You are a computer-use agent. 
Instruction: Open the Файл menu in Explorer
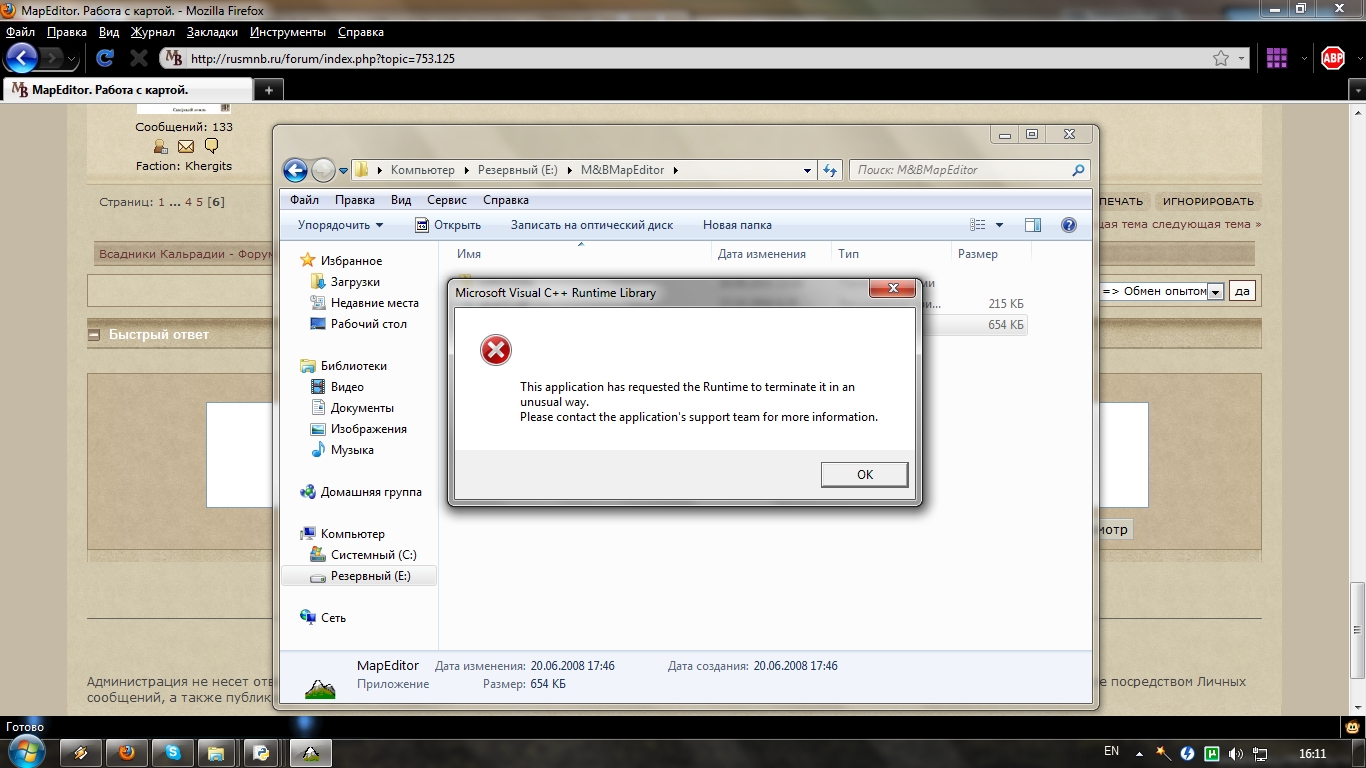pos(305,200)
